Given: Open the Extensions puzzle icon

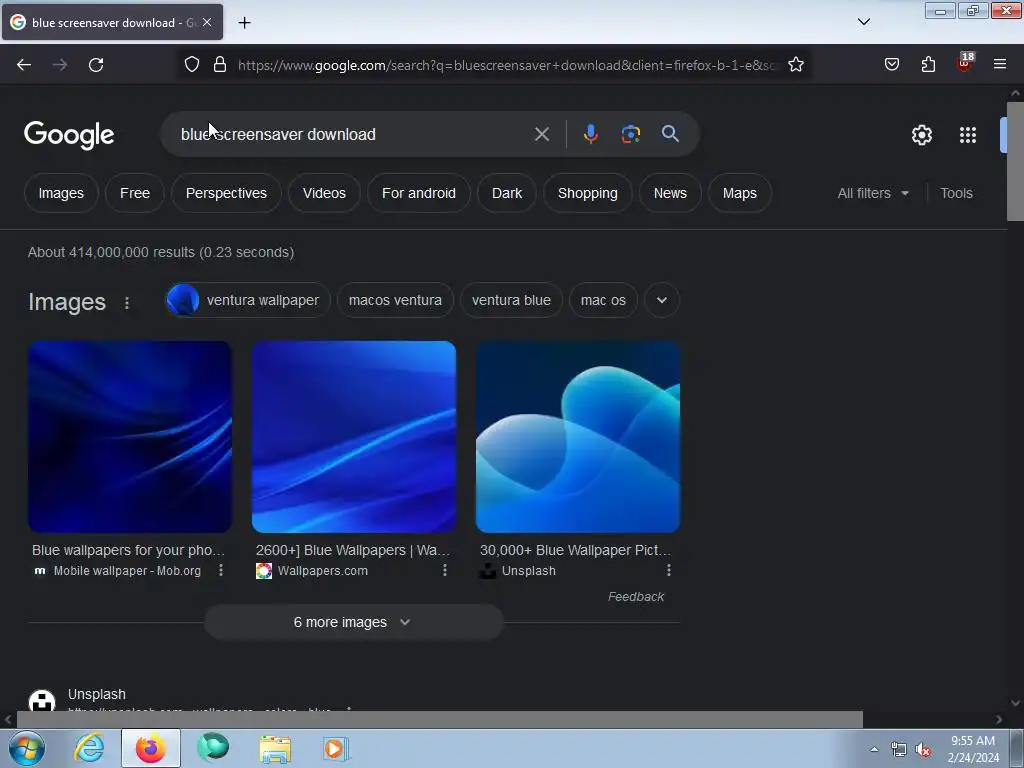Looking at the screenshot, I should click(x=928, y=65).
